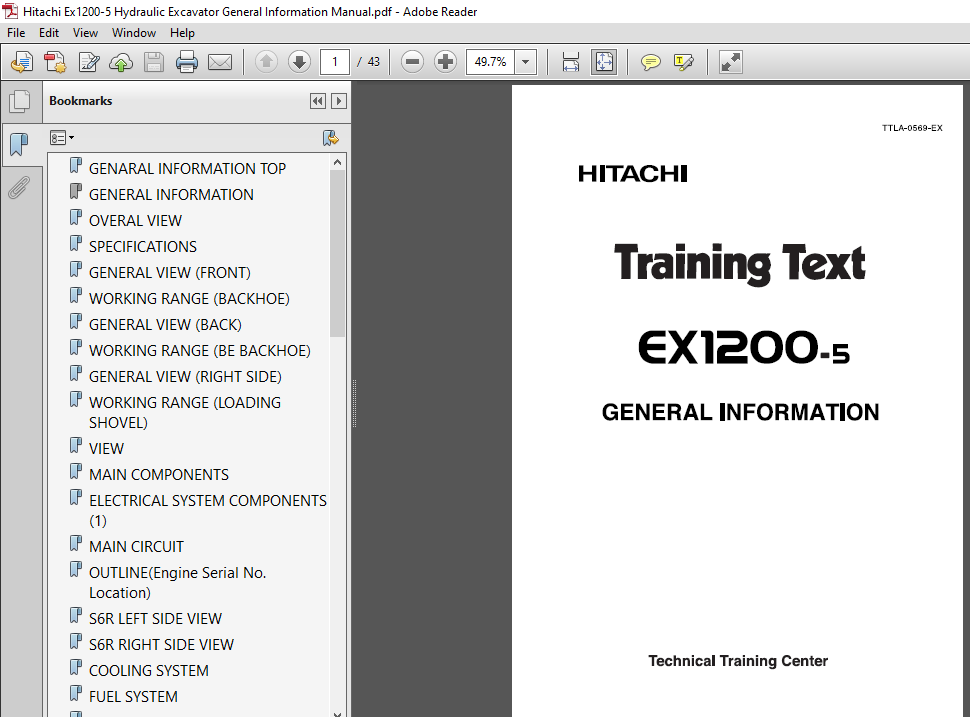Select the MAIN CIRCUIT bookmark

pos(136,546)
